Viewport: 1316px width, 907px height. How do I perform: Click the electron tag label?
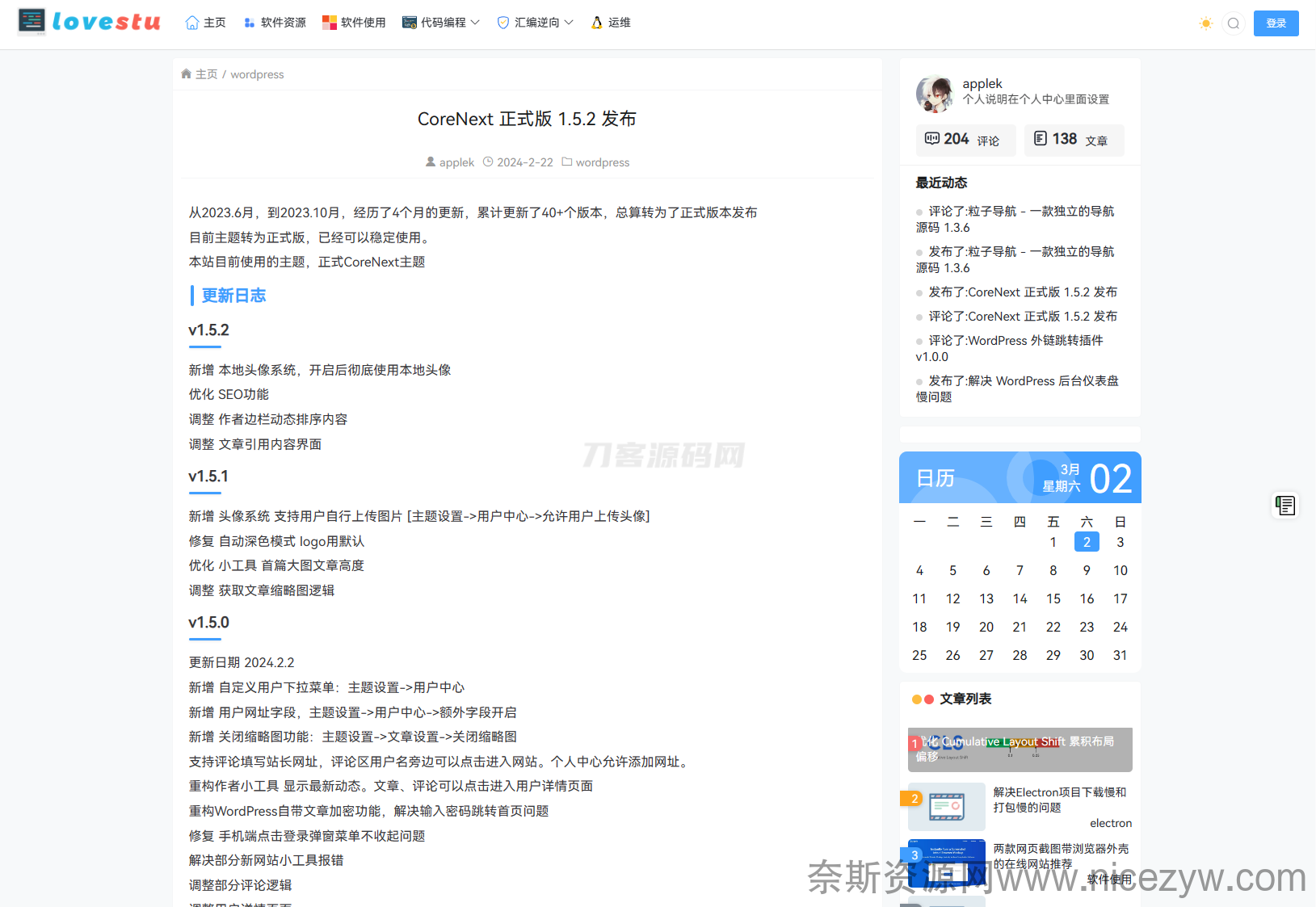pyautogui.click(x=1111, y=823)
